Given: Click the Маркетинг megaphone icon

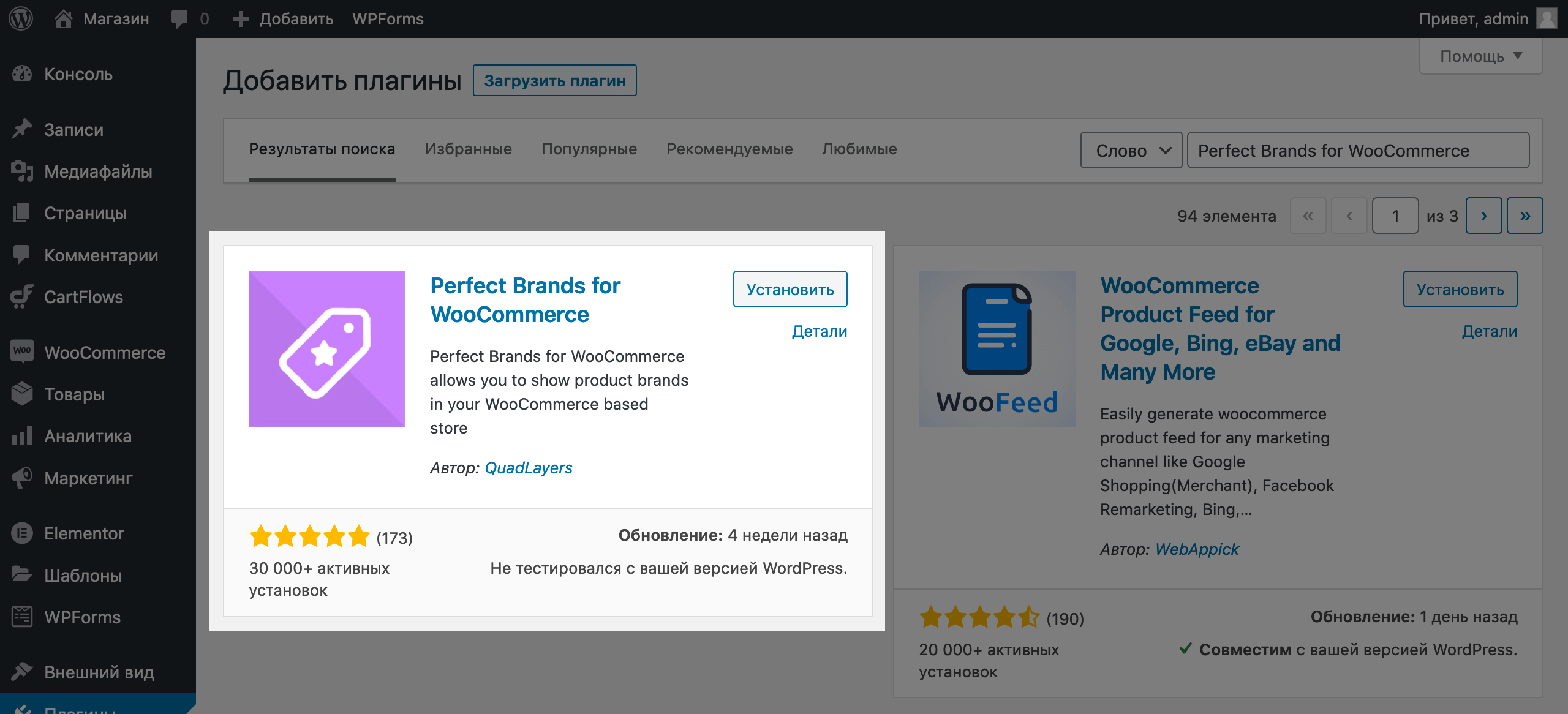Looking at the screenshot, I should click(x=22, y=478).
